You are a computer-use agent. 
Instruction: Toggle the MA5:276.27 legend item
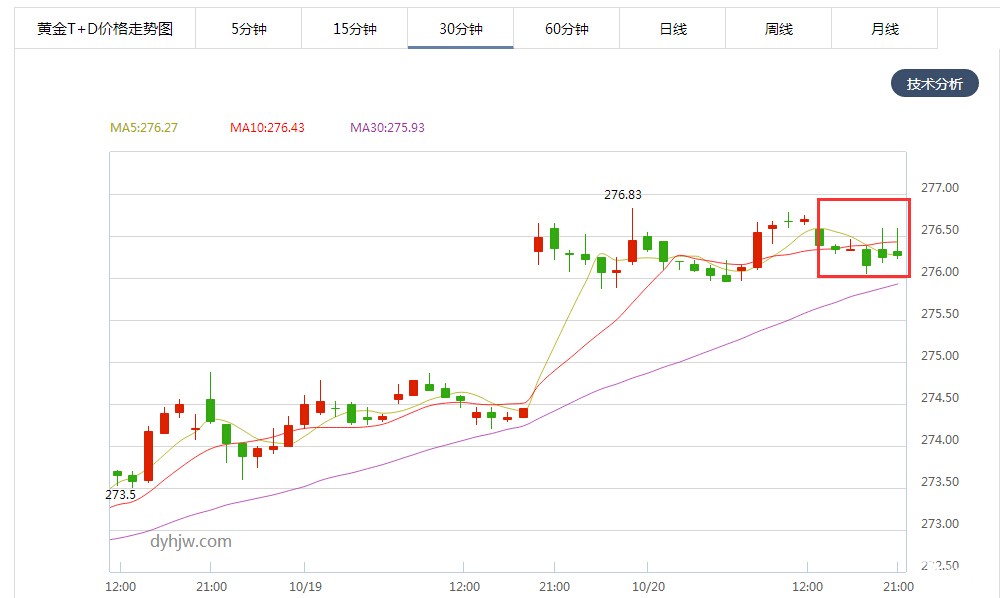(x=144, y=128)
